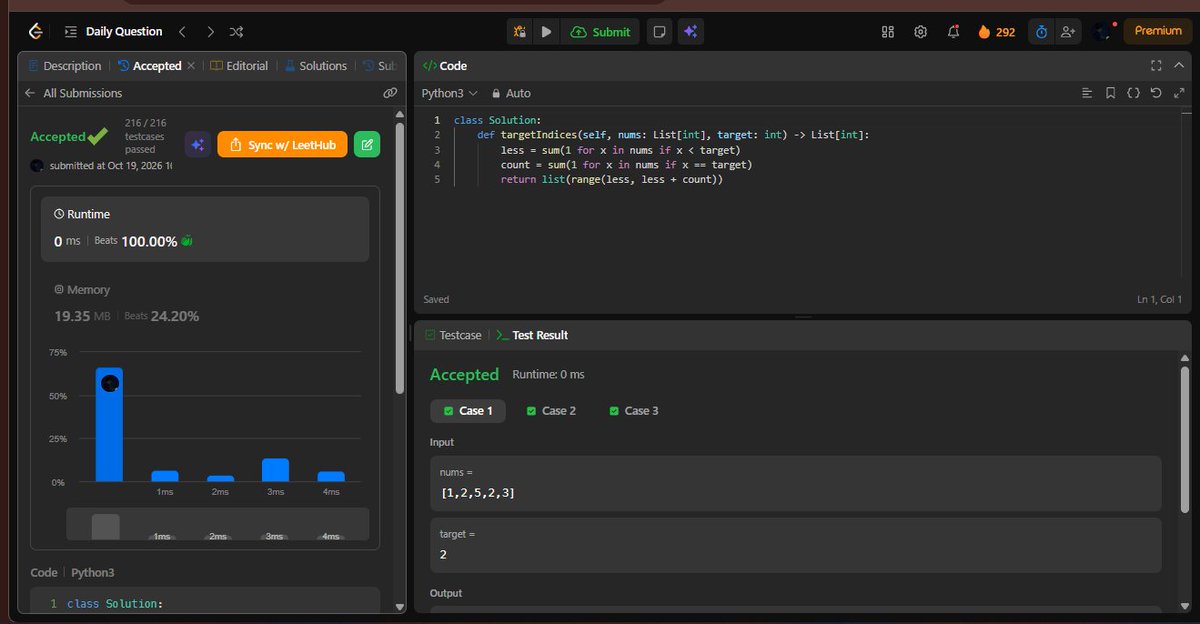Screen dimensions: 1200x624
Task: Start the timer stopwatch icon
Action: [x=1041, y=32]
